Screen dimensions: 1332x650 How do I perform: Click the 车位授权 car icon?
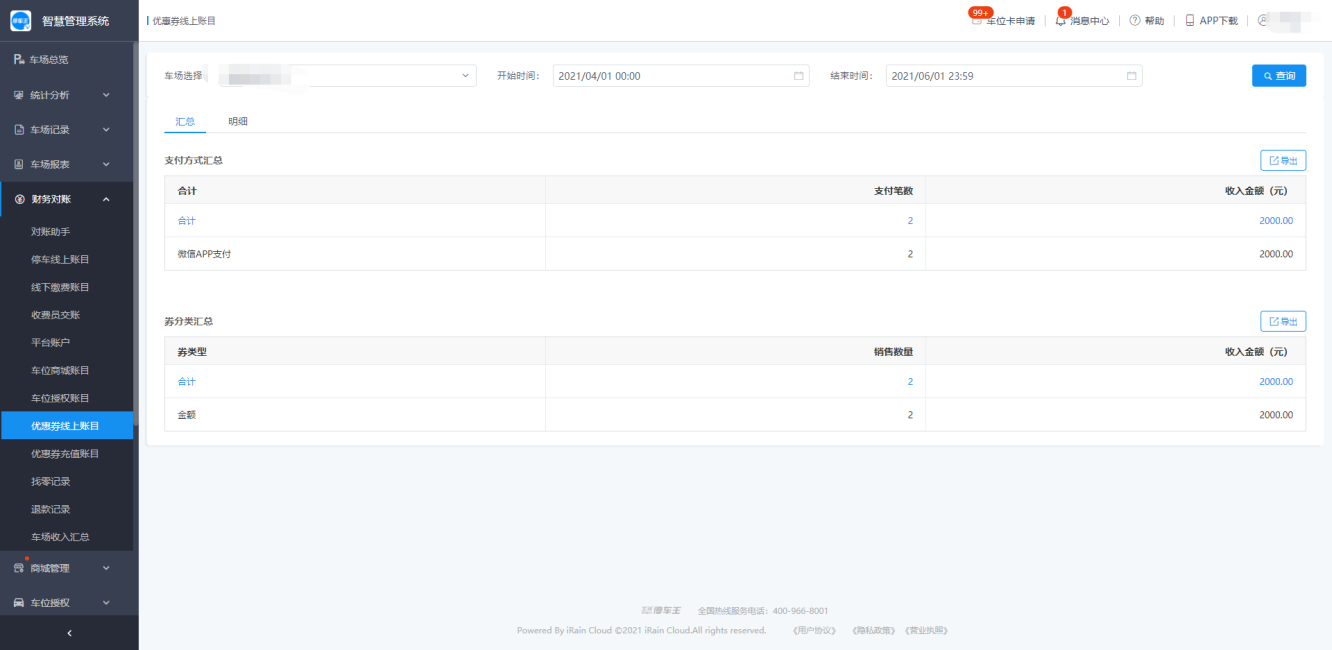click(19, 603)
